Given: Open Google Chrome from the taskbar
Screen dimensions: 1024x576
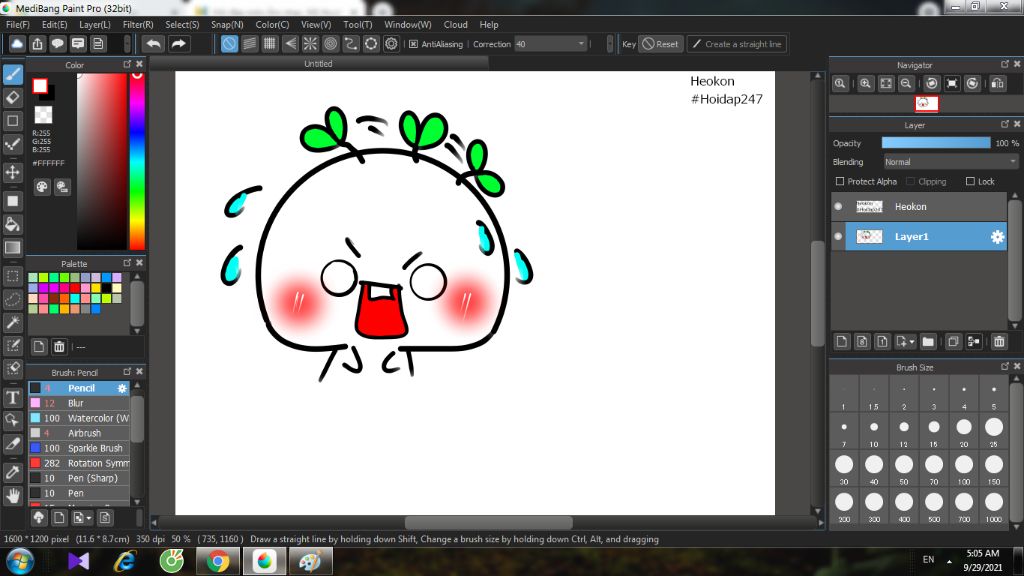Looking at the screenshot, I should [x=218, y=561].
